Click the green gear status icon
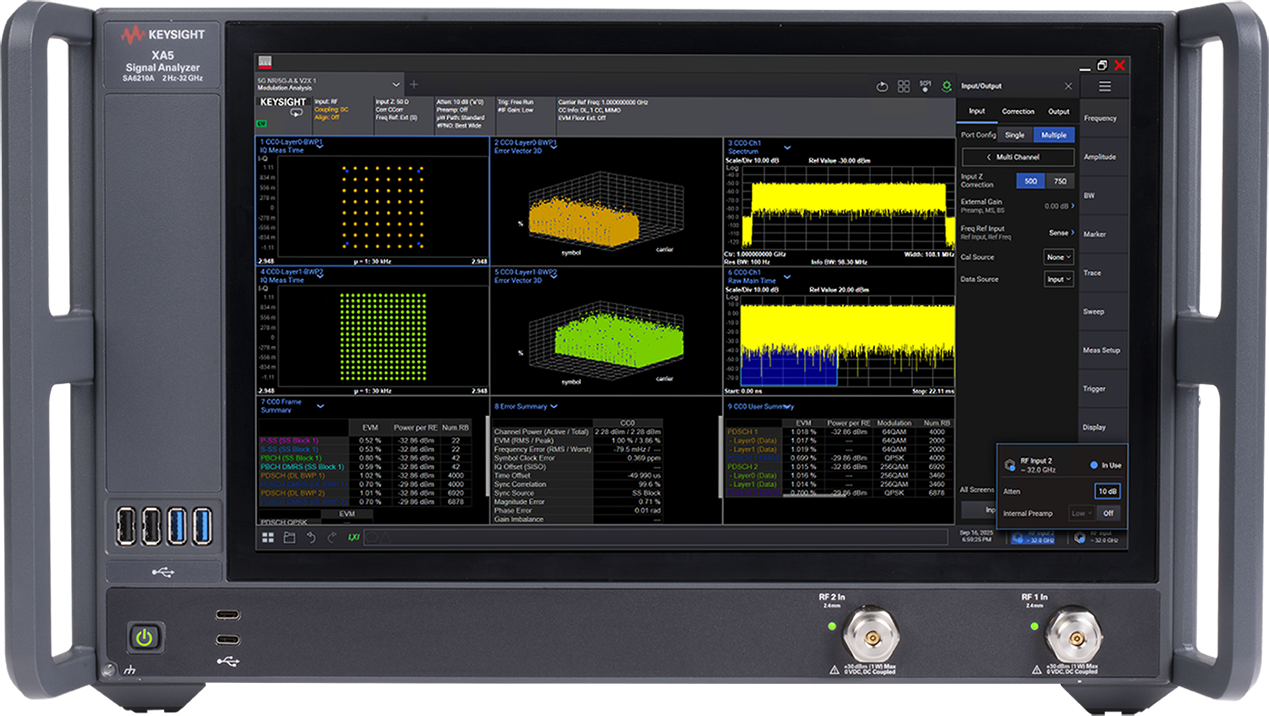 [x=947, y=87]
